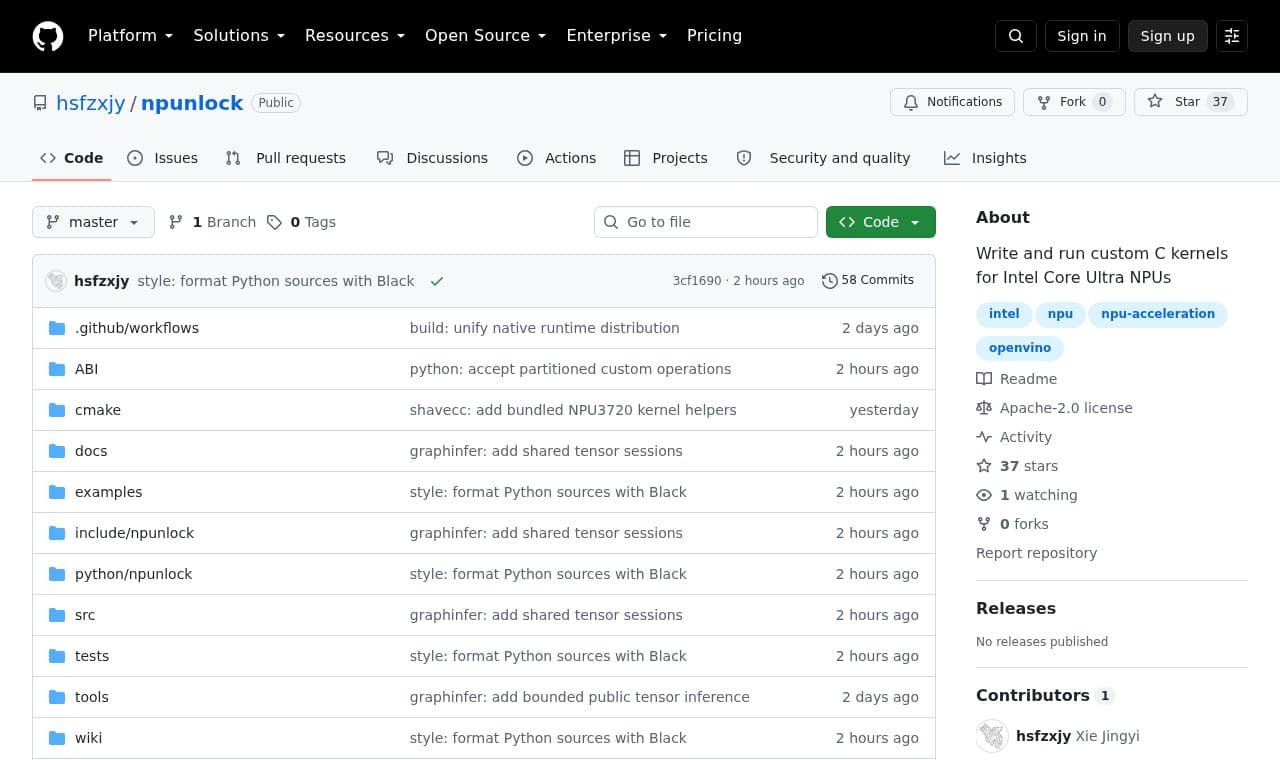Open the green Code dropdown
This screenshot has width=1280, height=760.
coord(881,222)
